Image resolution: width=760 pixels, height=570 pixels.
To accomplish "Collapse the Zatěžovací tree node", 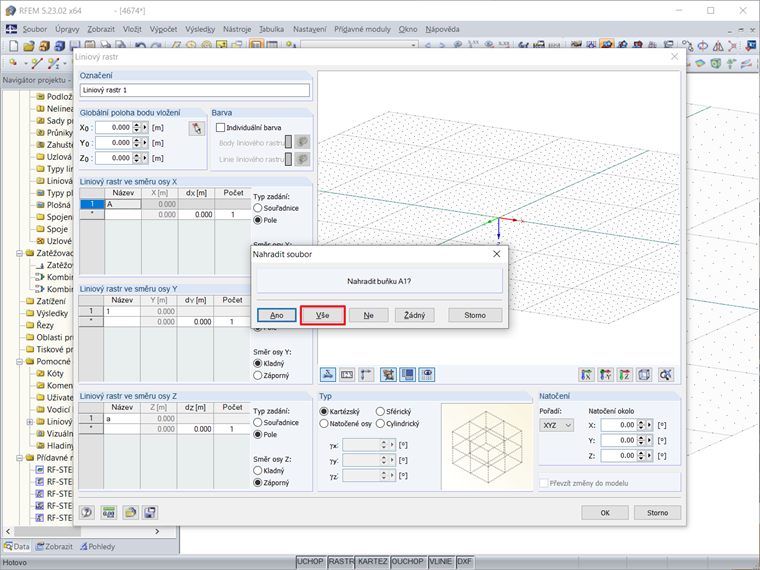I will pyautogui.click(x=19, y=253).
